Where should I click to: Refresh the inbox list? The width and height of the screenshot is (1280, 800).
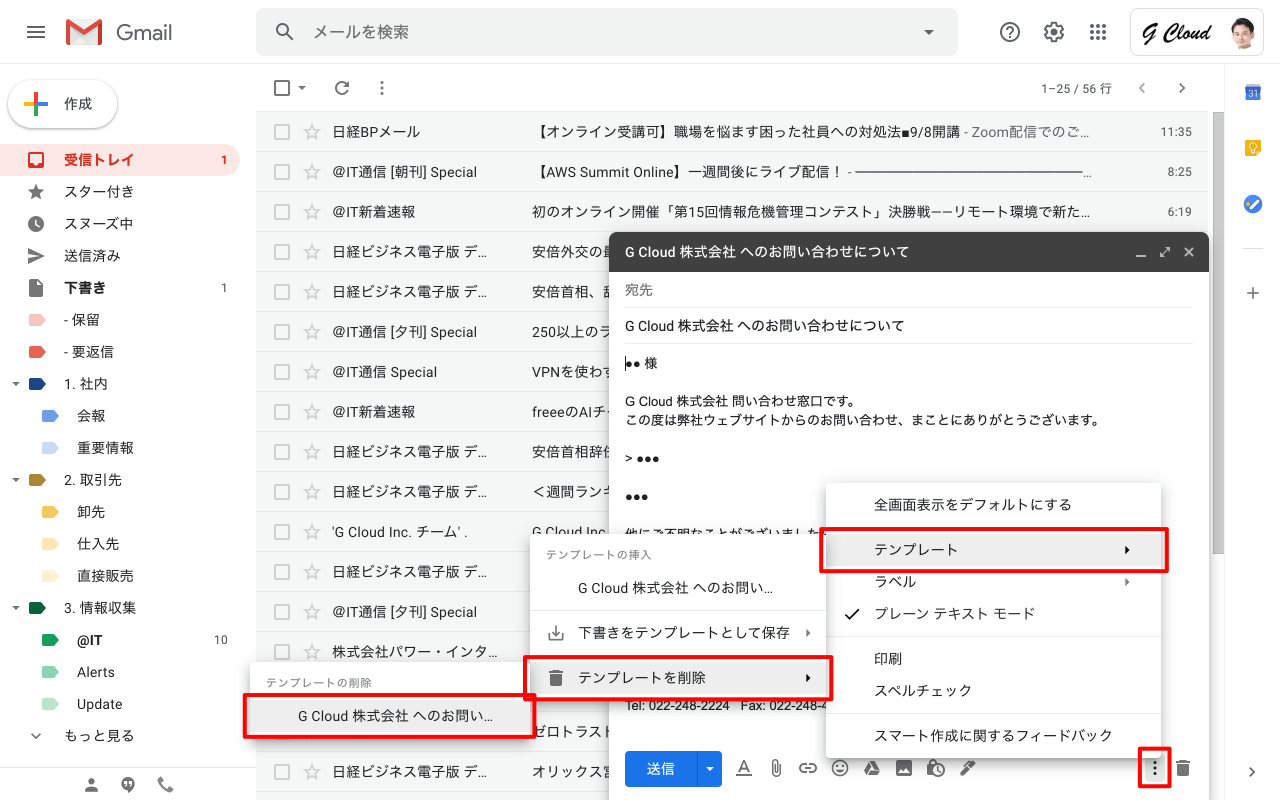pyautogui.click(x=342, y=88)
